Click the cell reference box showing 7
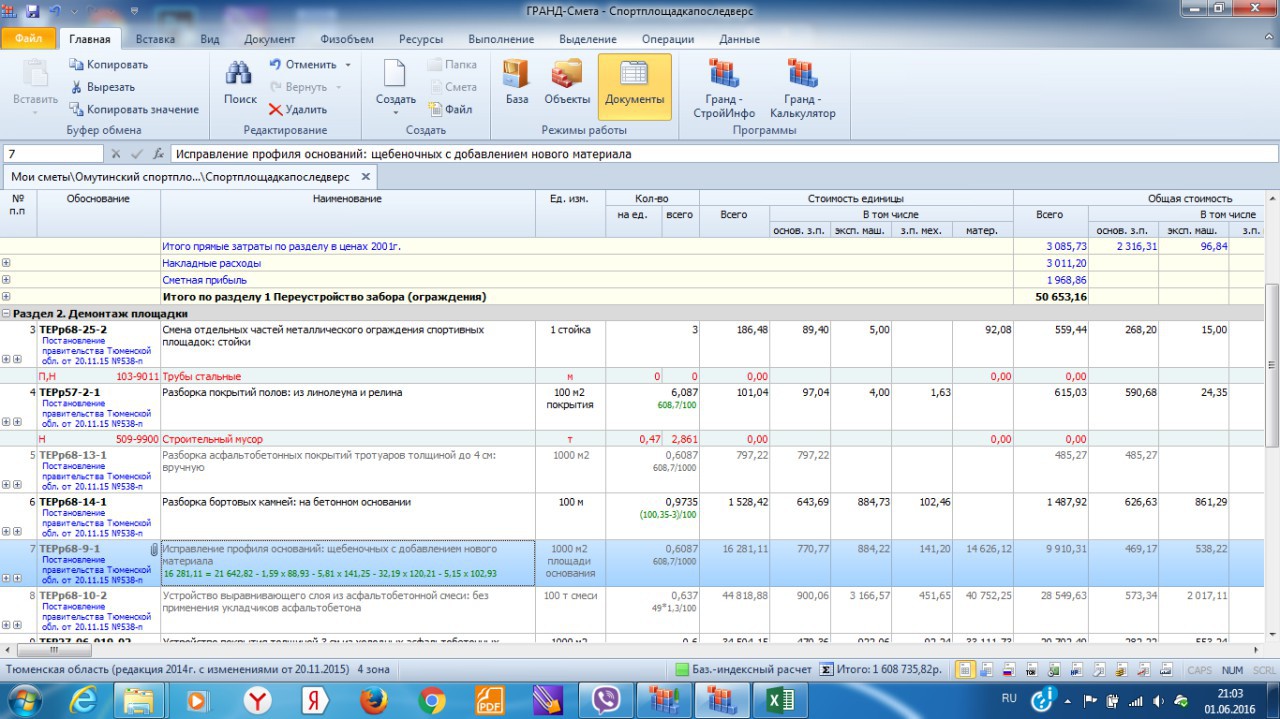 point(53,154)
